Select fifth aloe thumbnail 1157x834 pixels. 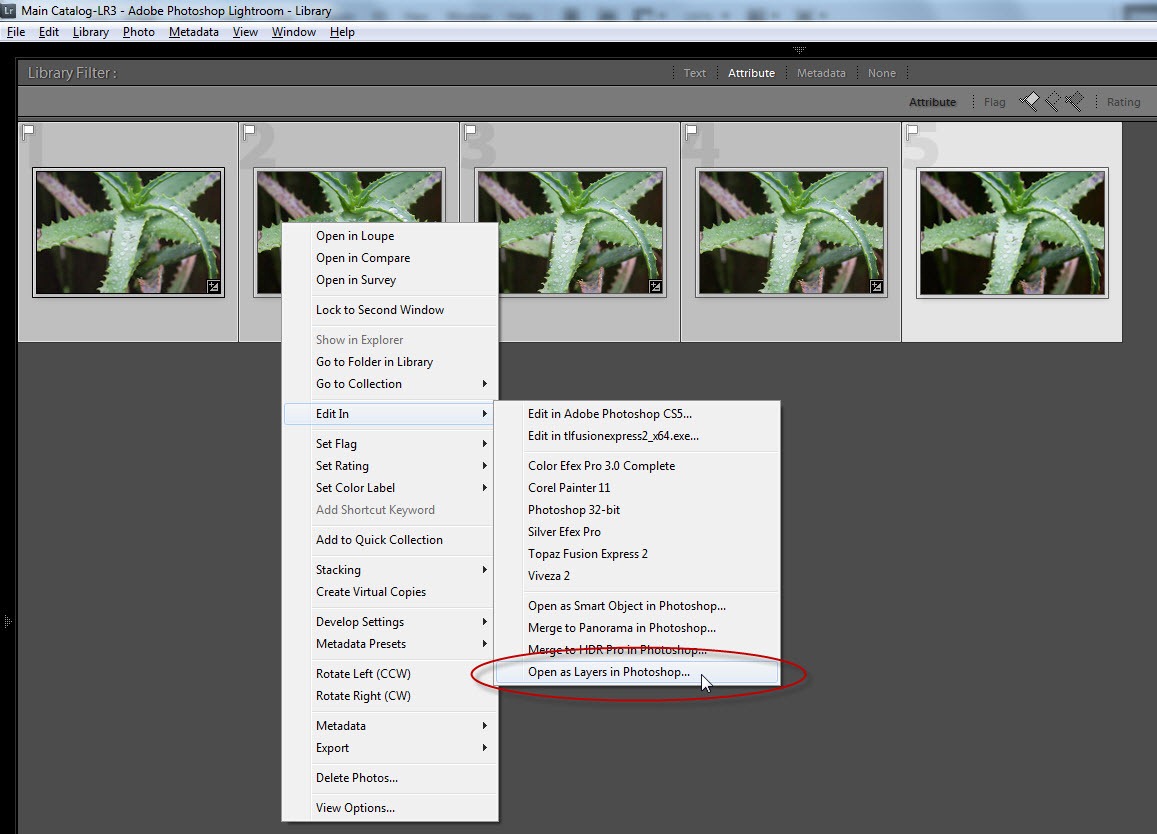1012,232
